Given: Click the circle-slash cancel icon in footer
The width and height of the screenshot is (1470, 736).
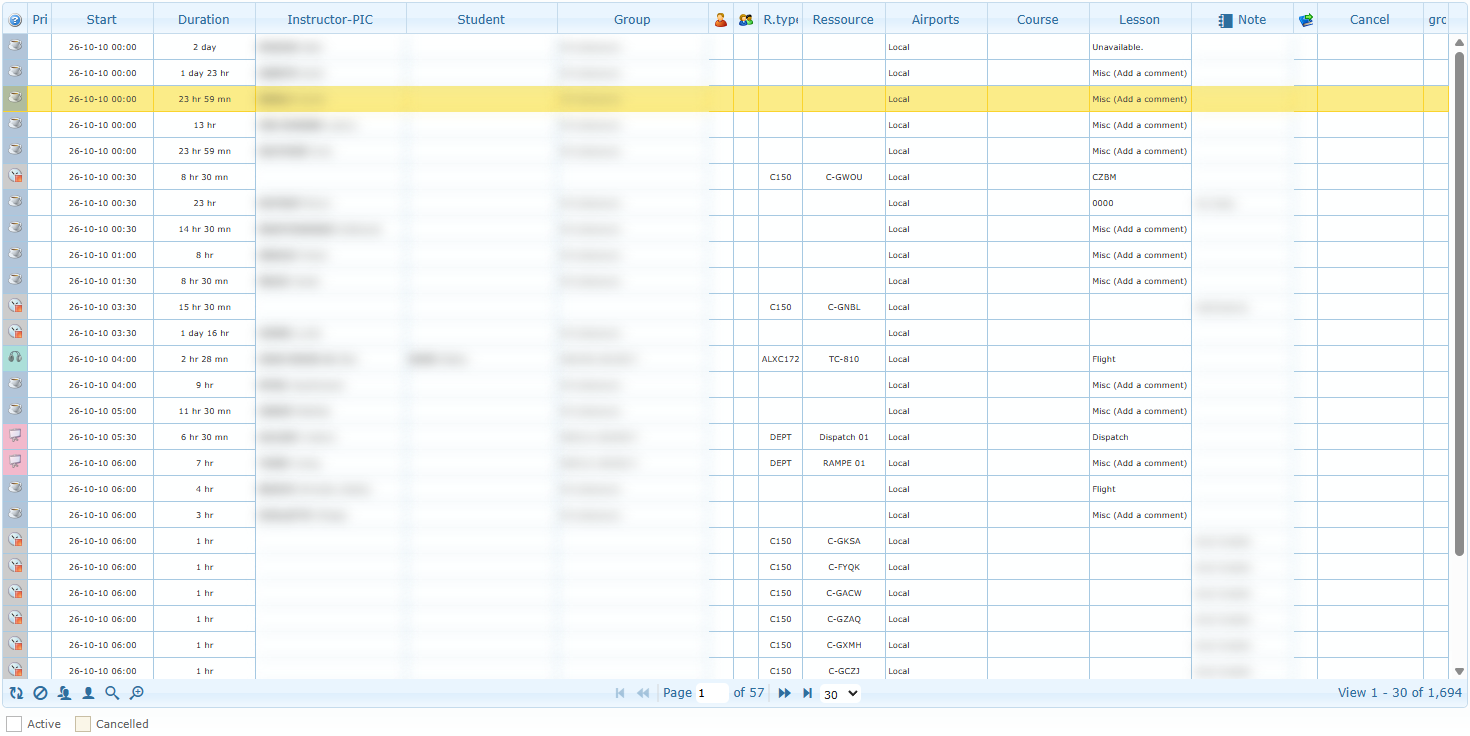Looking at the screenshot, I should pos(40,693).
